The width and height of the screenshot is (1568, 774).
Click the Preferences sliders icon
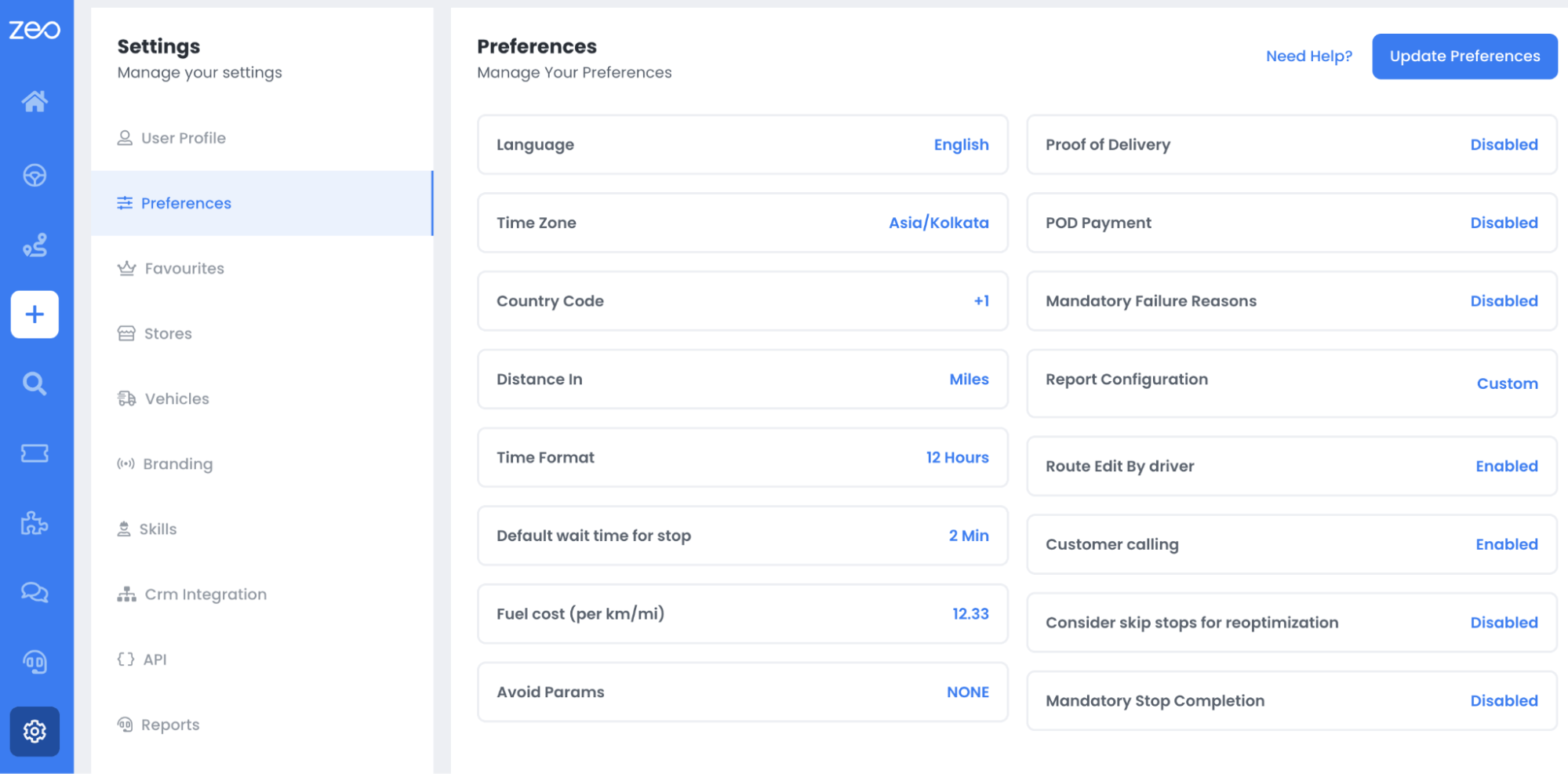point(125,203)
